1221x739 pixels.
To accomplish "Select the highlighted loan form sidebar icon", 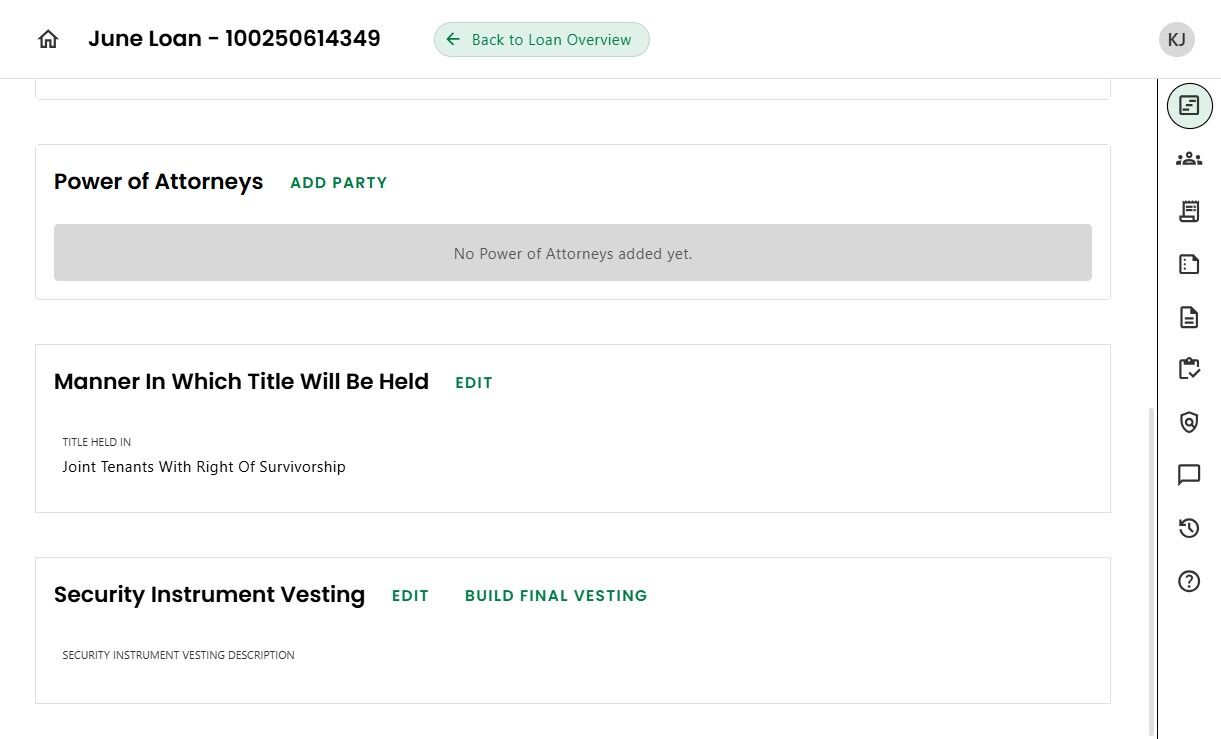I will click(1189, 105).
